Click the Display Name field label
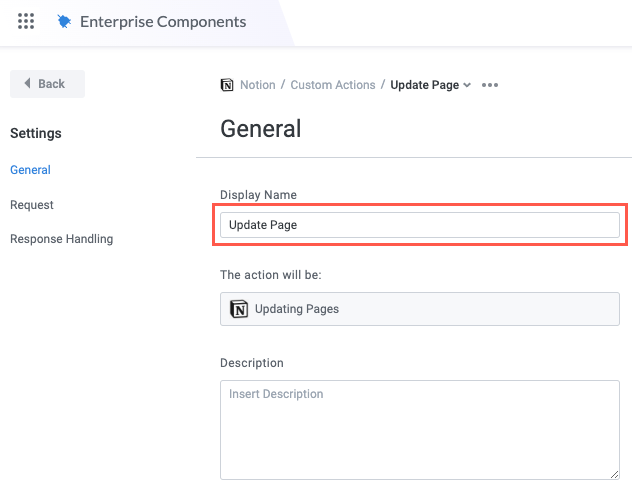The image size is (632, 492). pos(258,195)
